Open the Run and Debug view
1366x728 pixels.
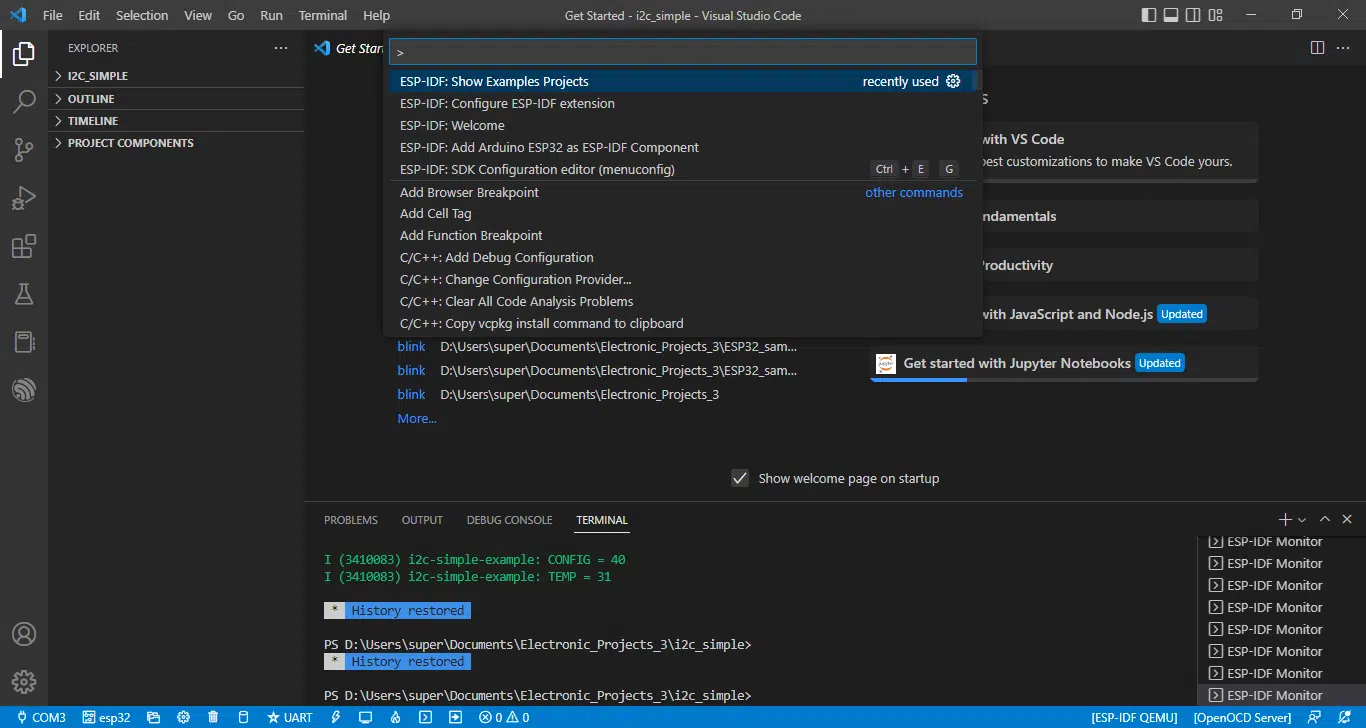click(24, 197)
